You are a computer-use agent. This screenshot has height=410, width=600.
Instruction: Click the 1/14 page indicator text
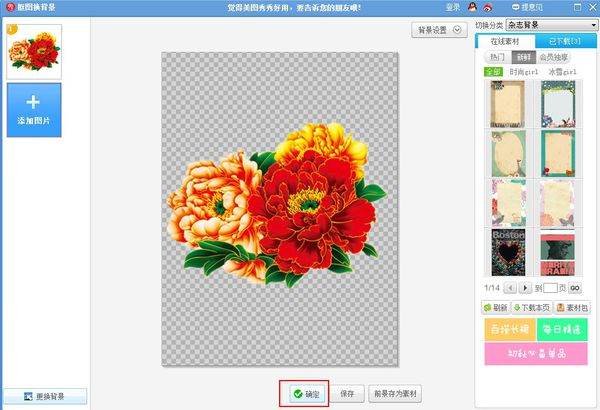[492, 288]
